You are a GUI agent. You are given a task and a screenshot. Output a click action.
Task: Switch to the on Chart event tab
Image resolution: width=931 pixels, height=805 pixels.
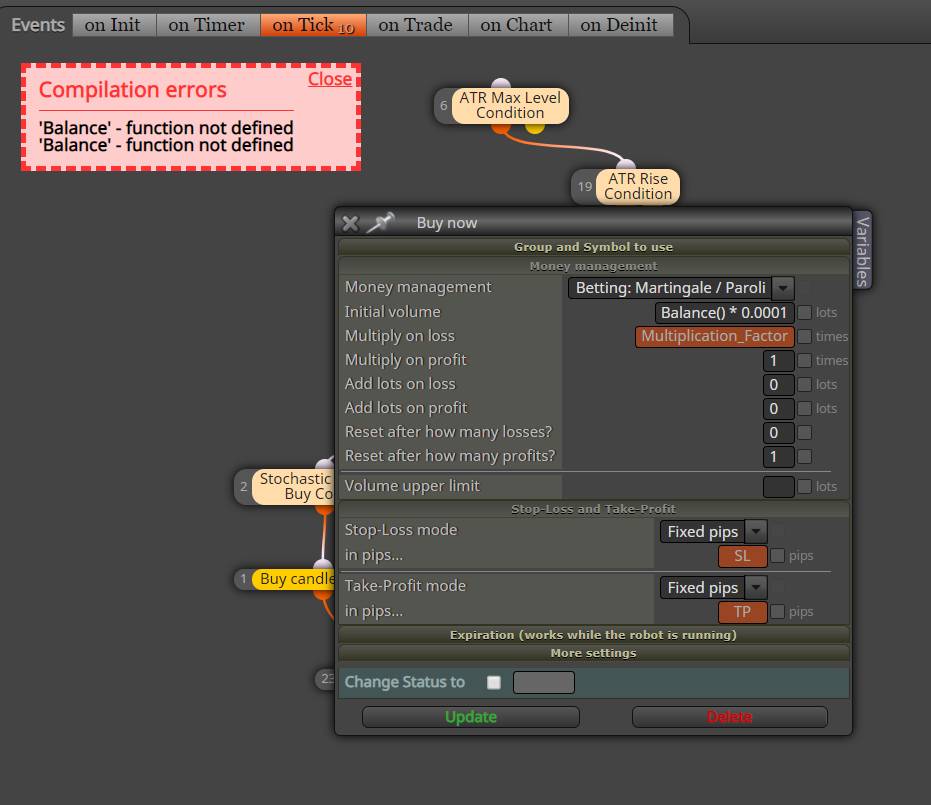(517, 25)
